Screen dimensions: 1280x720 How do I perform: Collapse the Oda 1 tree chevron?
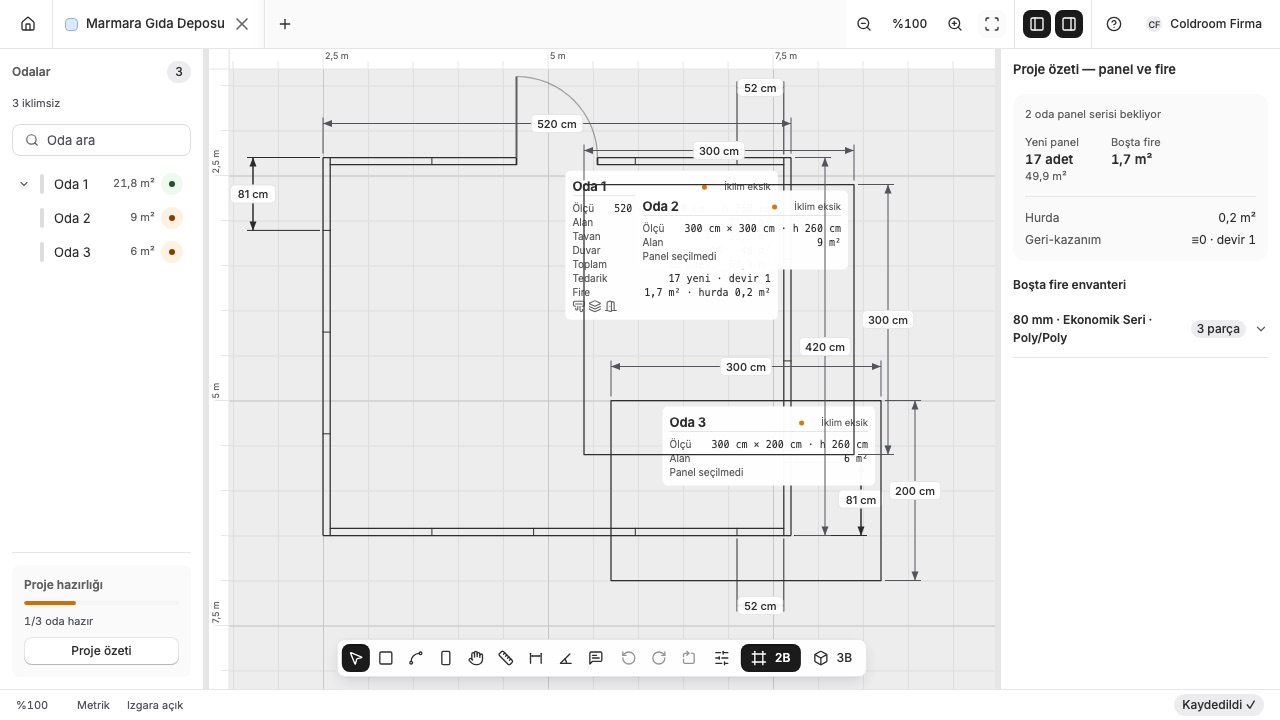(x=24, y=184)
